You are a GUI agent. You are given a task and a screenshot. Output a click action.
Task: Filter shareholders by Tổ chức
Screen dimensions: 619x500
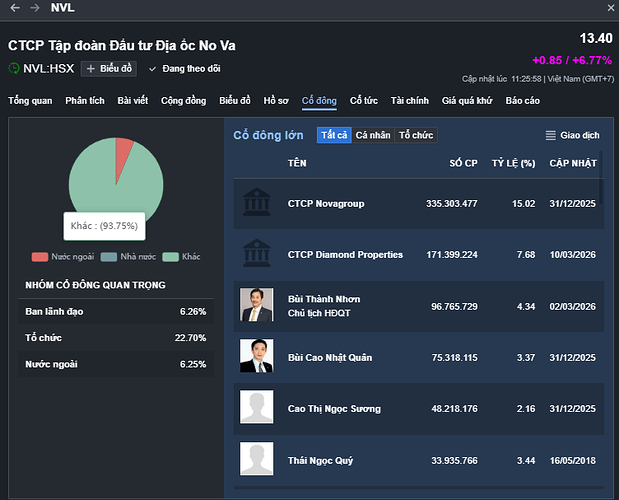(x=416, y=135)
